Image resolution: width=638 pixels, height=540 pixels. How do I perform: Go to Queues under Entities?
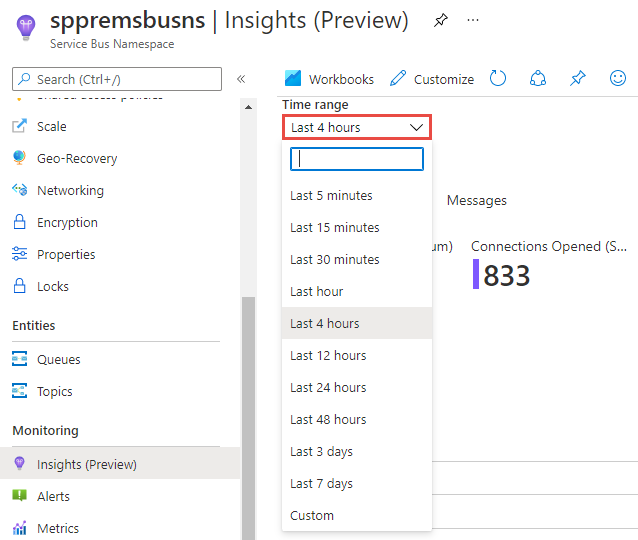pos(58,359)
